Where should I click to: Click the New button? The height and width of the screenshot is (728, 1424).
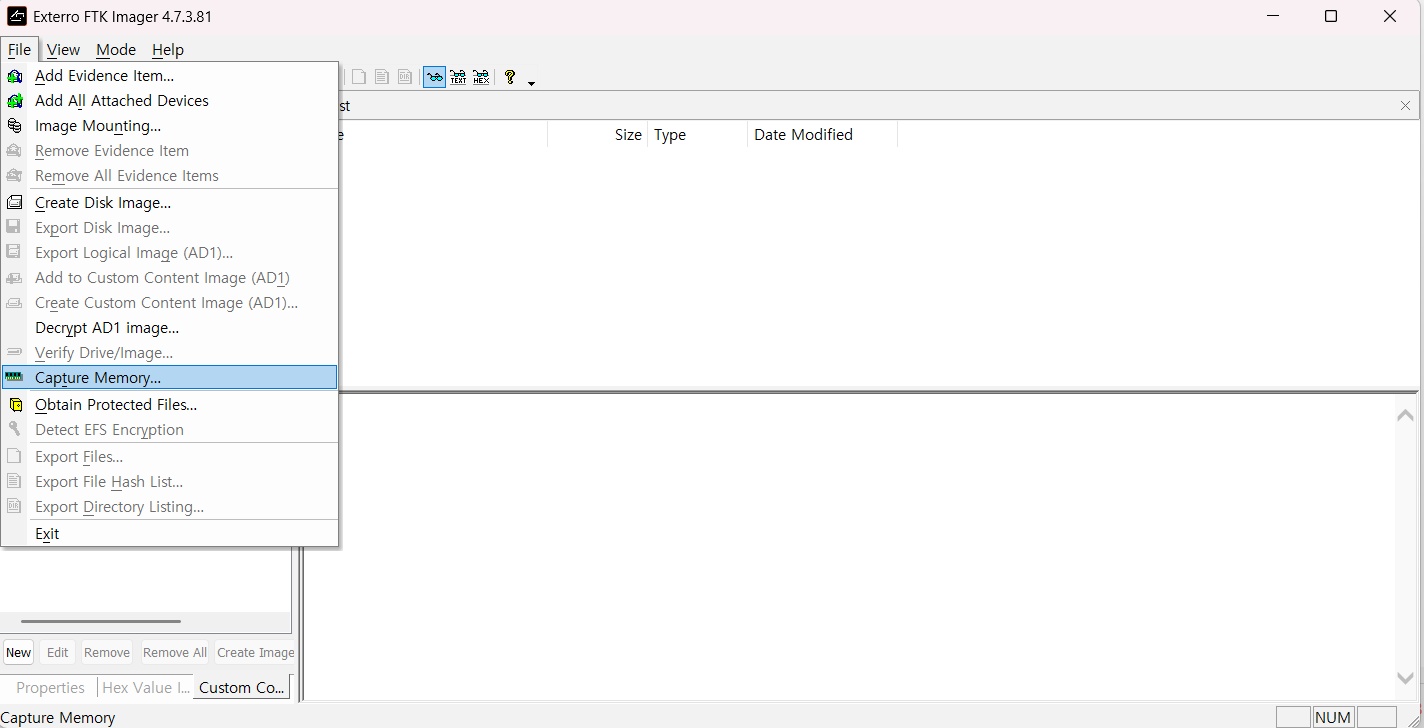(19, 653)
